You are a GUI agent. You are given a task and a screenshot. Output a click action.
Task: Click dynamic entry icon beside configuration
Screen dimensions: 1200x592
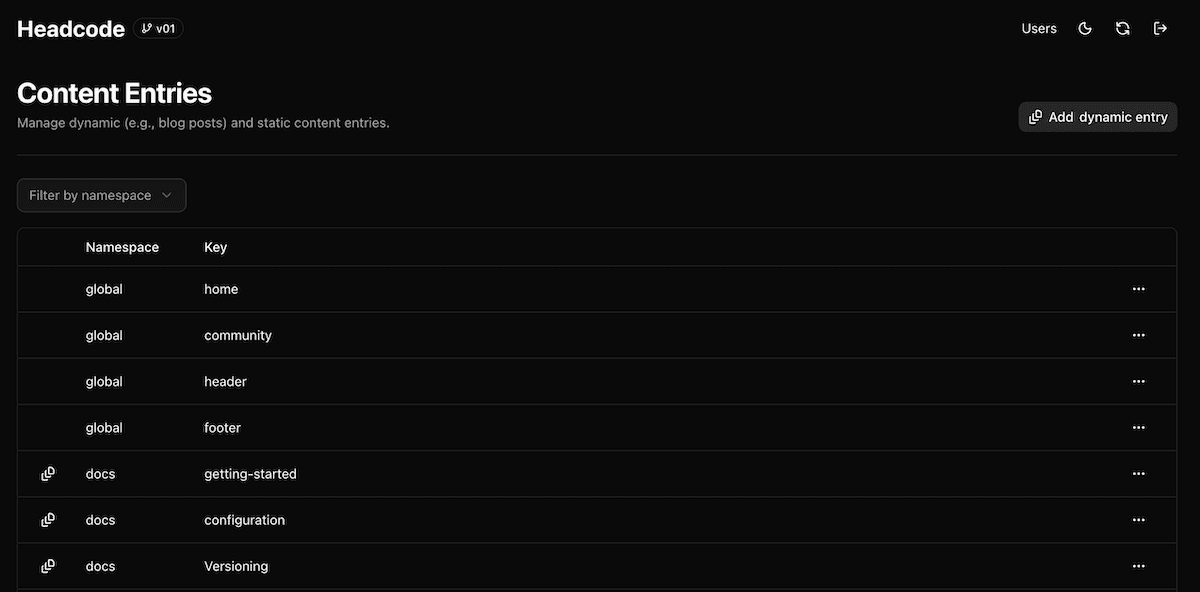[48, 520]
